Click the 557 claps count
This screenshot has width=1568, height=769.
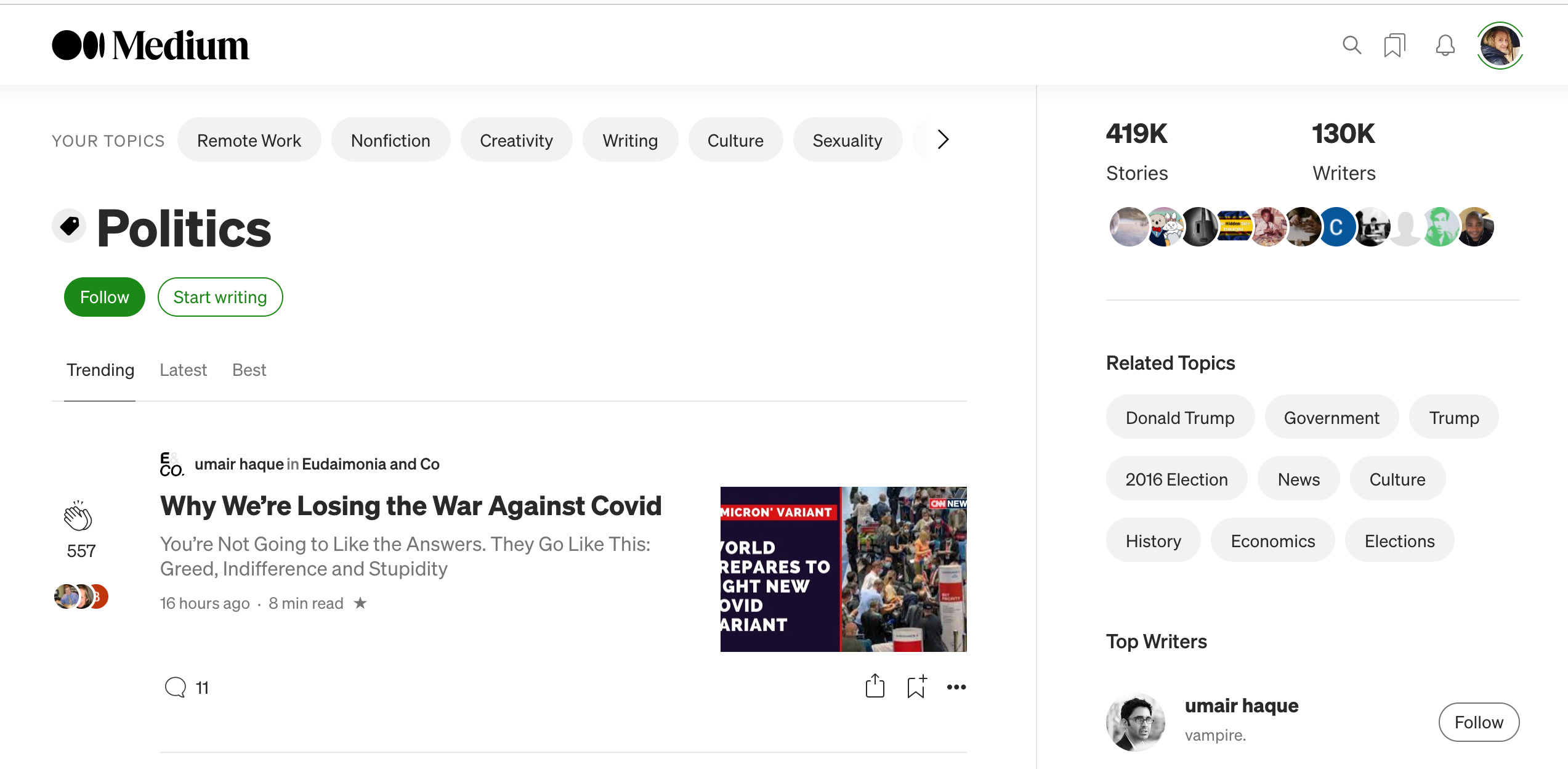click(81, 550)
